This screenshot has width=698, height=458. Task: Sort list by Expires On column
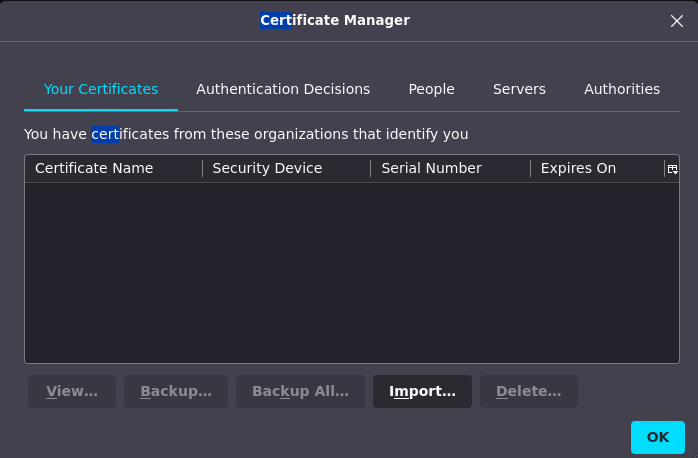578,168
